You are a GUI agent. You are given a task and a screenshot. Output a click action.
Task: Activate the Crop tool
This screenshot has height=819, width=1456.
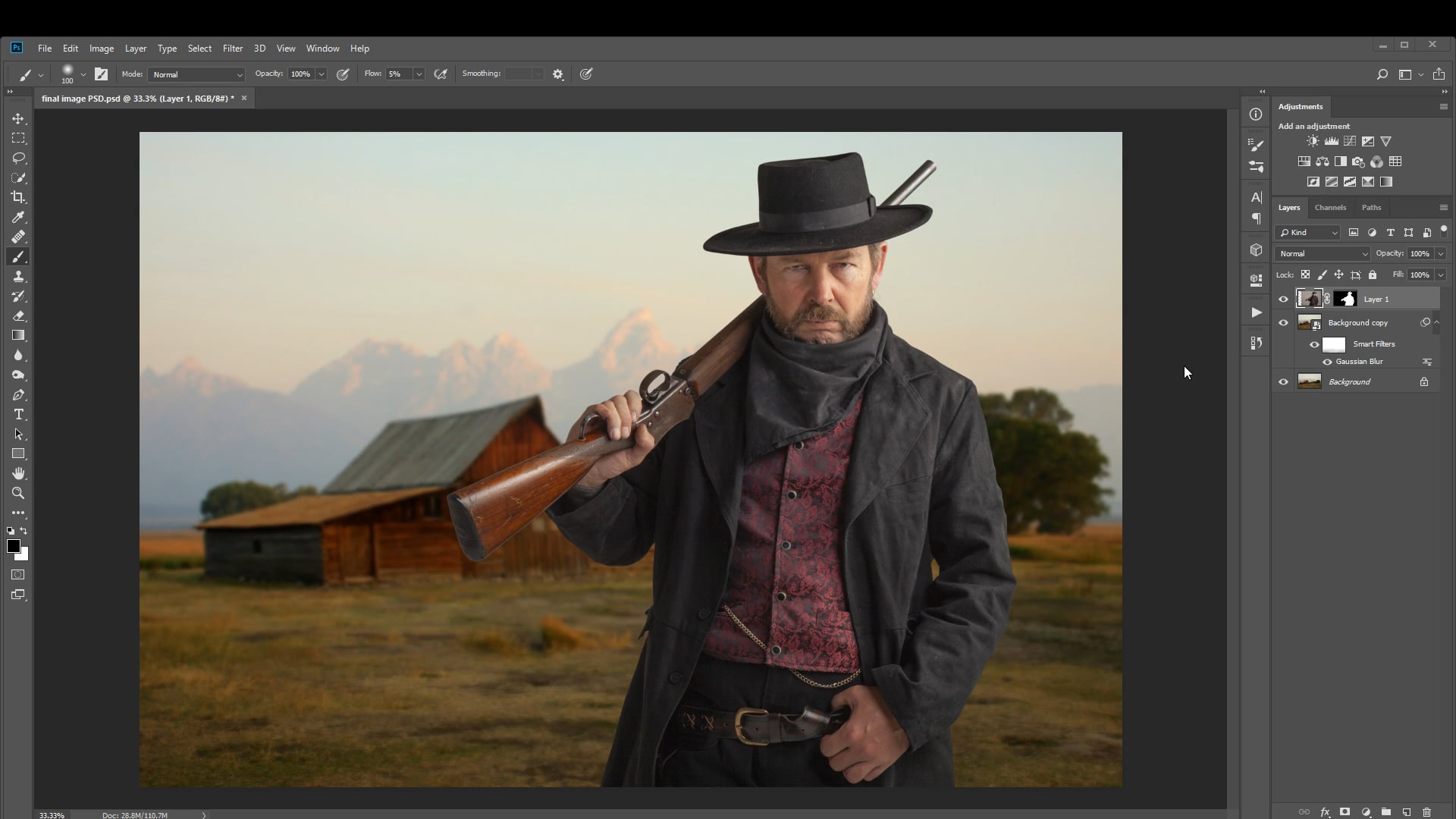[x=18, y=197]
